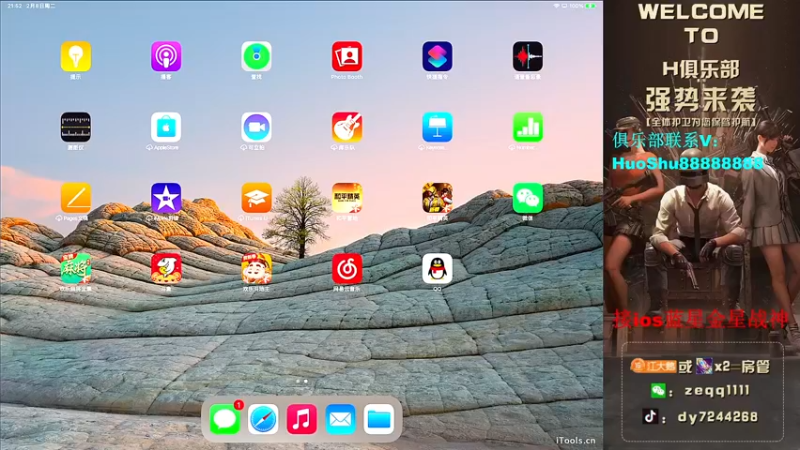Tap the home screen page indicator dots
The width and height of the screenshot is (800, 450).
[x=302, y=381]
